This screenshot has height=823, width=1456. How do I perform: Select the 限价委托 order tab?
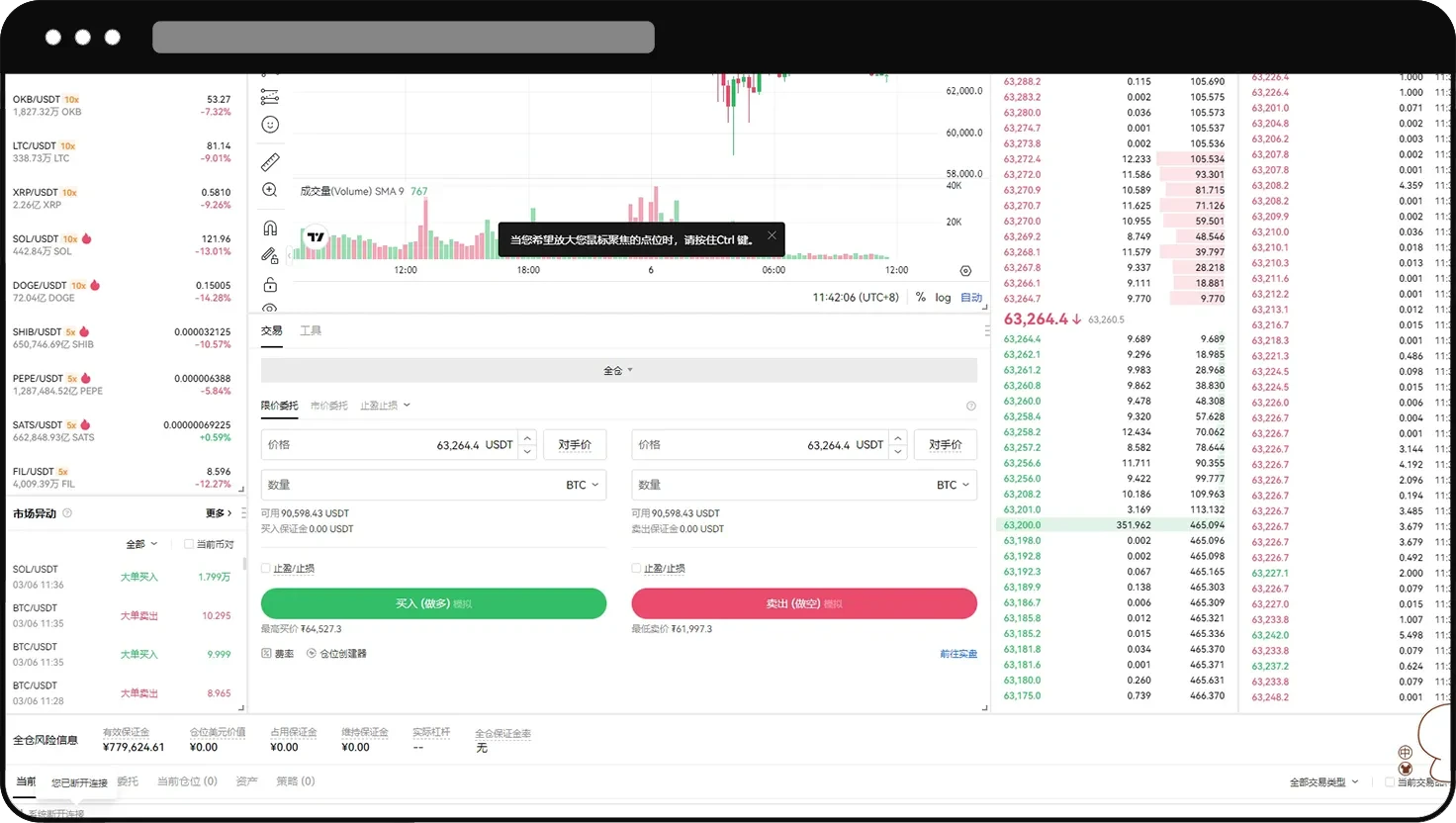point(279,406)
